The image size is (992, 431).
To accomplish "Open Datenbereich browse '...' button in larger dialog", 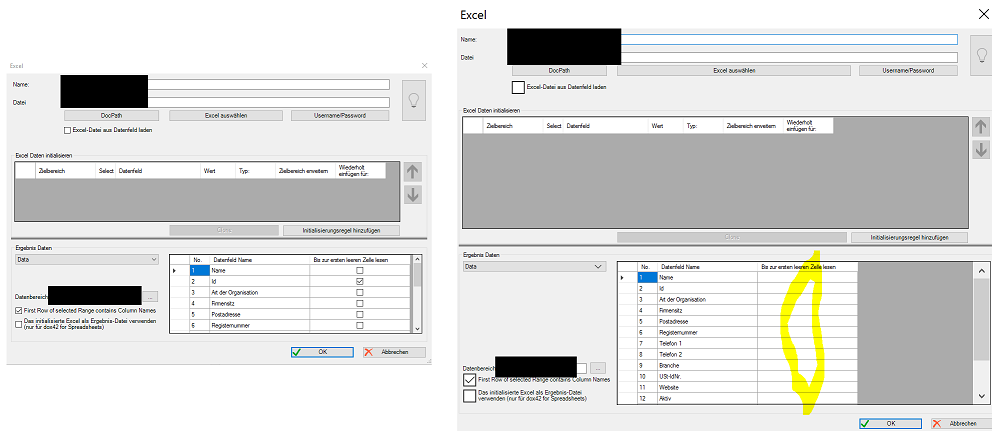I will [x=599, y=368].
